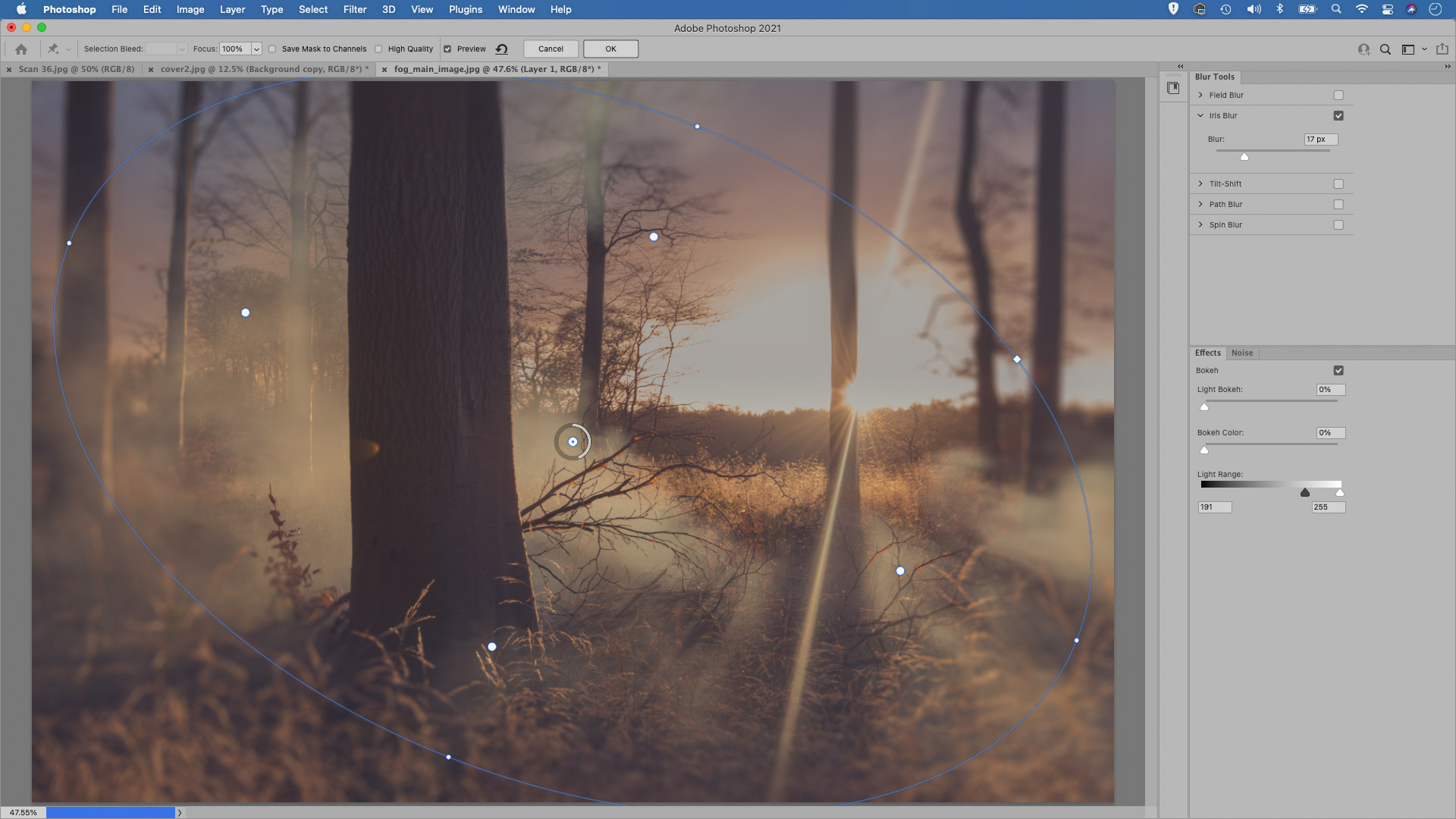The image size is (1456, 819).
Task: Open macOS Spotlight search
Action: click(x=1336, y=9)
